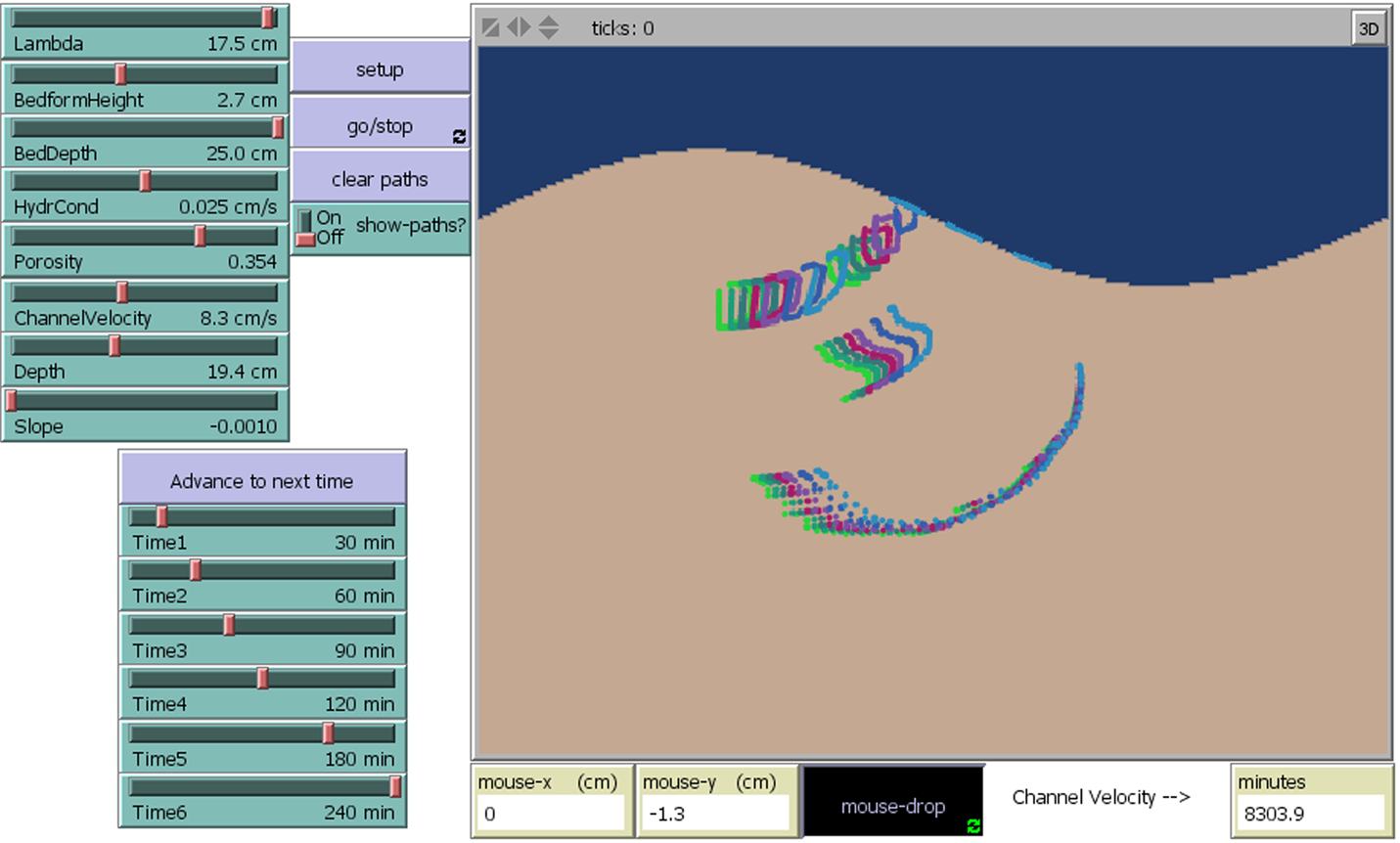Click the ChannelVelocity slider handle
The image size is (1400, 843).
pyautogui.click(x=122, y=291)
